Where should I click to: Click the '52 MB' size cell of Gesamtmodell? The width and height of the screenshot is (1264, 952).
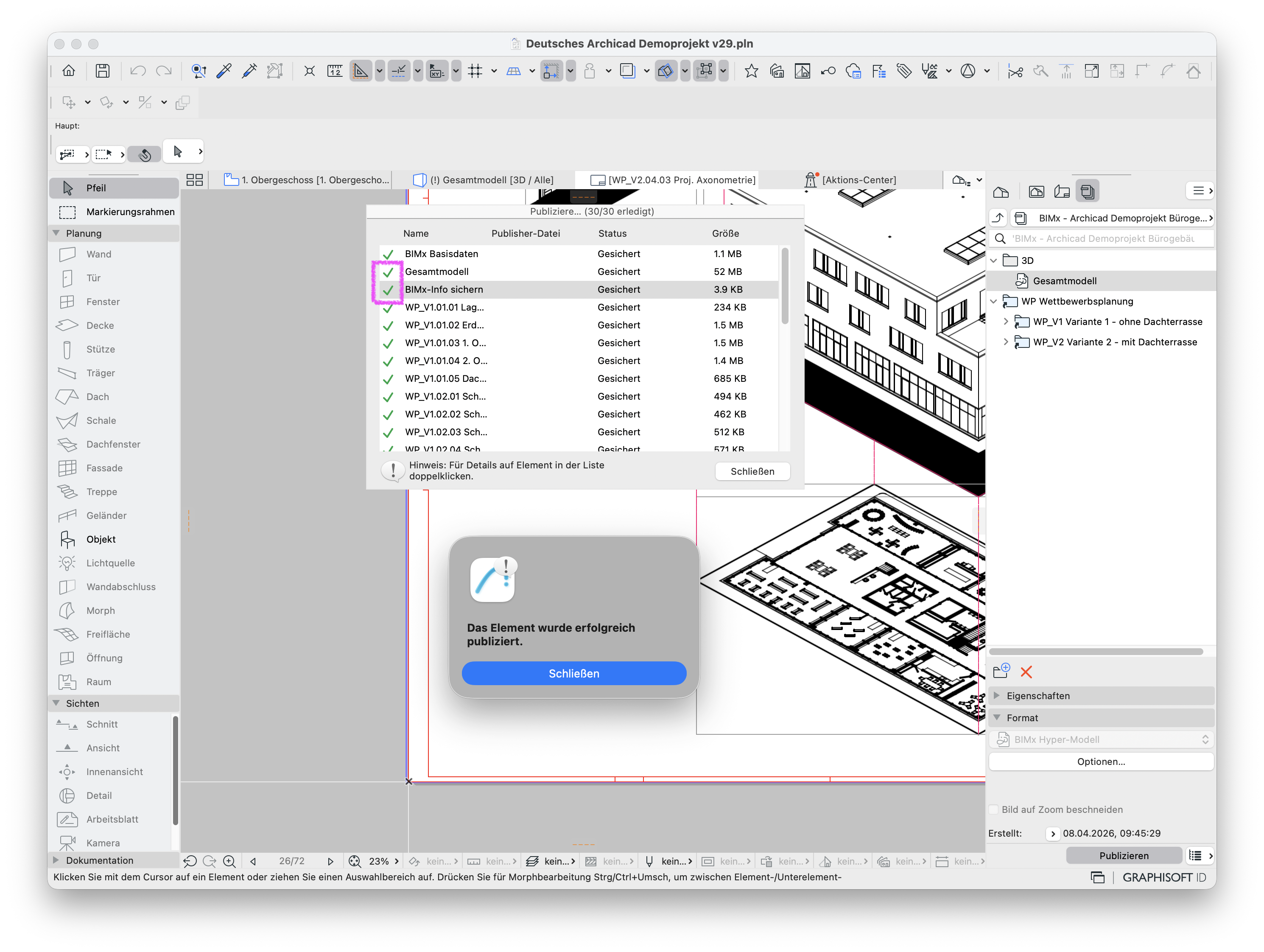727,272
